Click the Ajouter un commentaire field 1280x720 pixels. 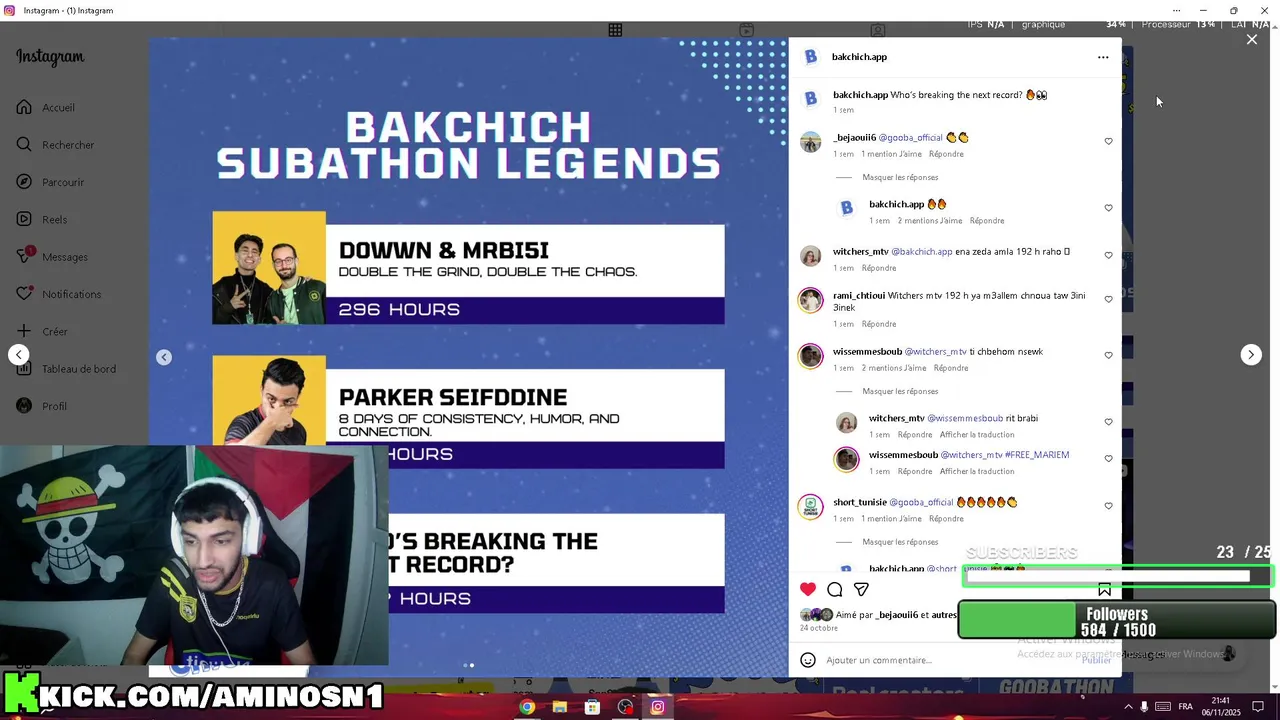(948, 660)
